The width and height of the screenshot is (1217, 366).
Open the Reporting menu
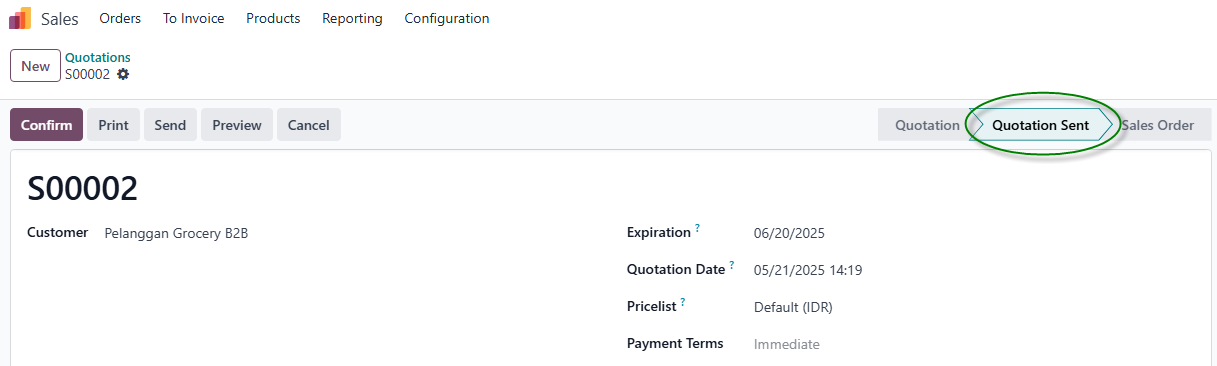(x=352, y=18)
